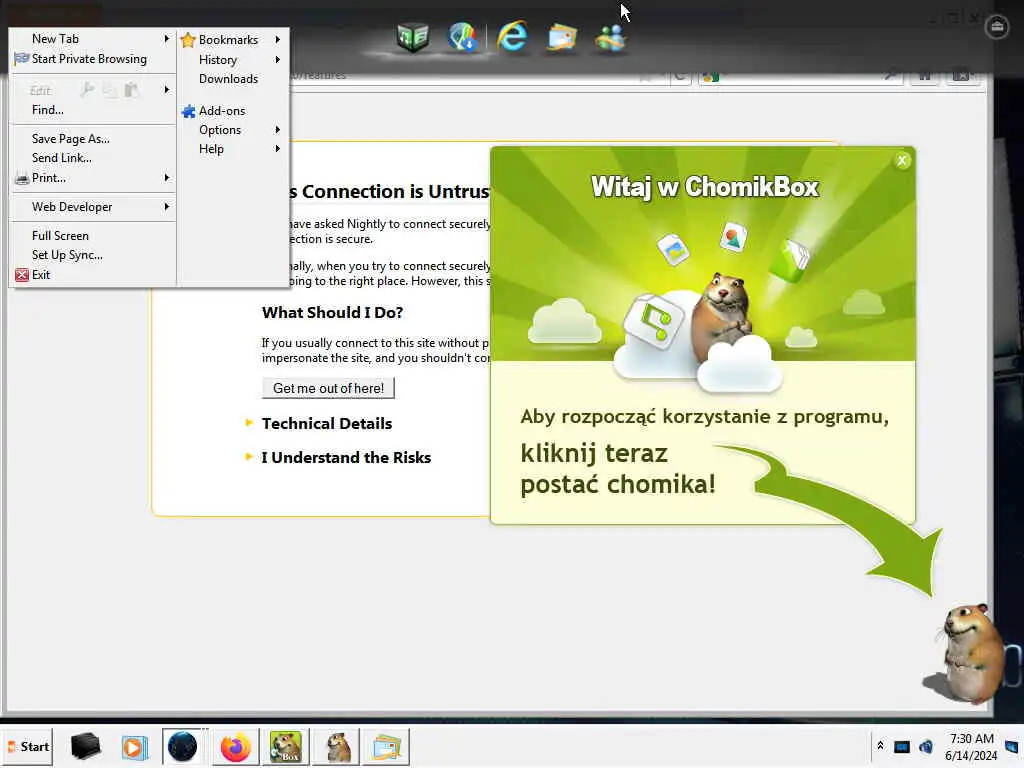The width and height of the screenshot is (1024, 768).
Task: Click the Private Browsing mask icon
Action: tap(22, 59)
